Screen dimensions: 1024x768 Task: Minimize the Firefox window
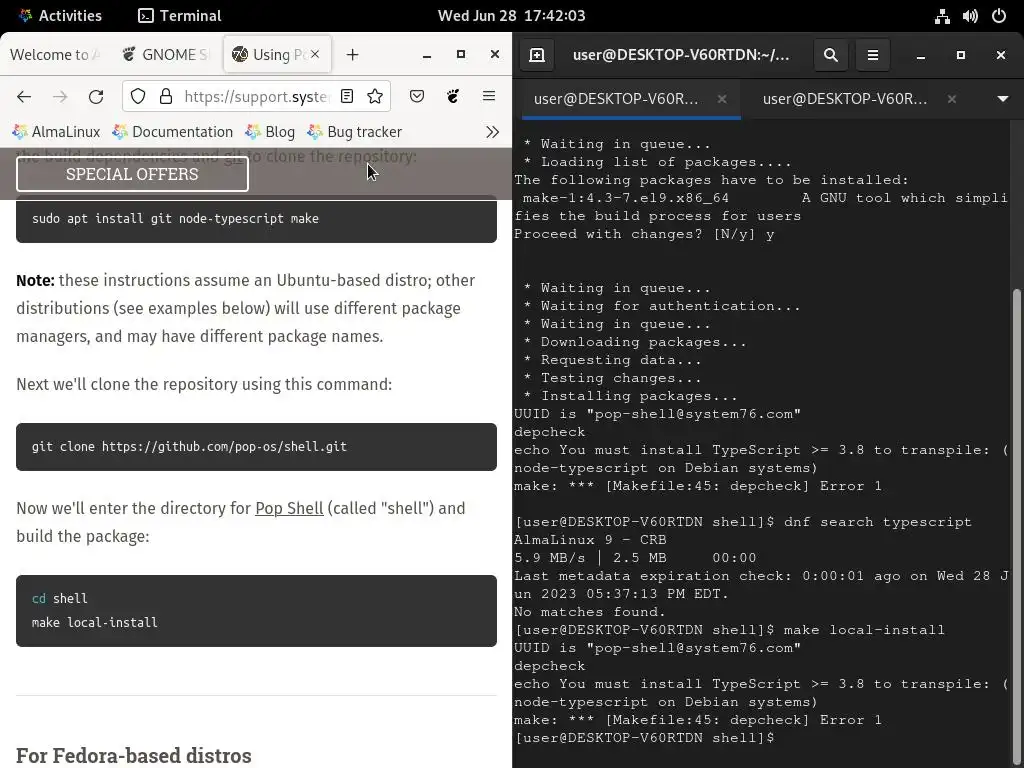point(427,55)
